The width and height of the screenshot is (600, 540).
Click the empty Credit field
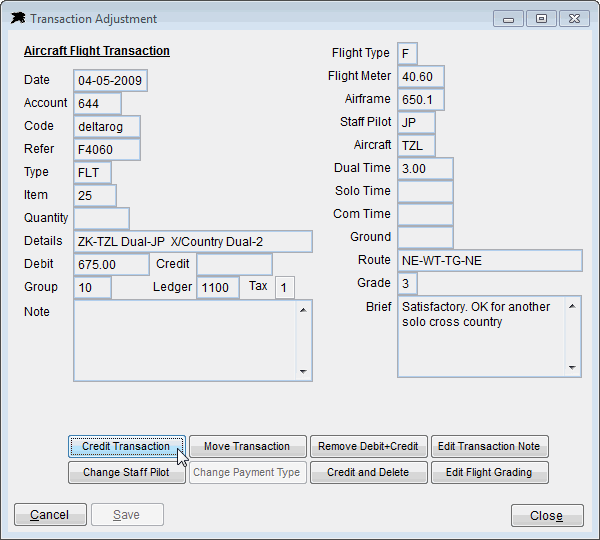pyautogui.click(x=235, y=264)
